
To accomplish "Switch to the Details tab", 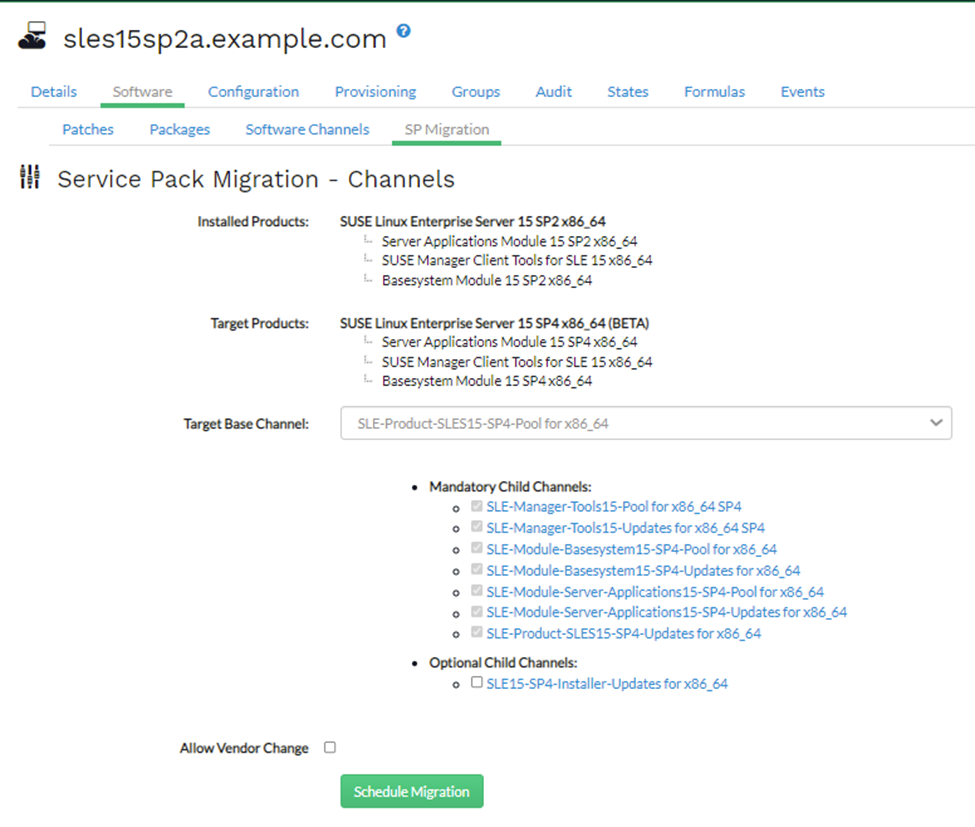I will [54, 91].
